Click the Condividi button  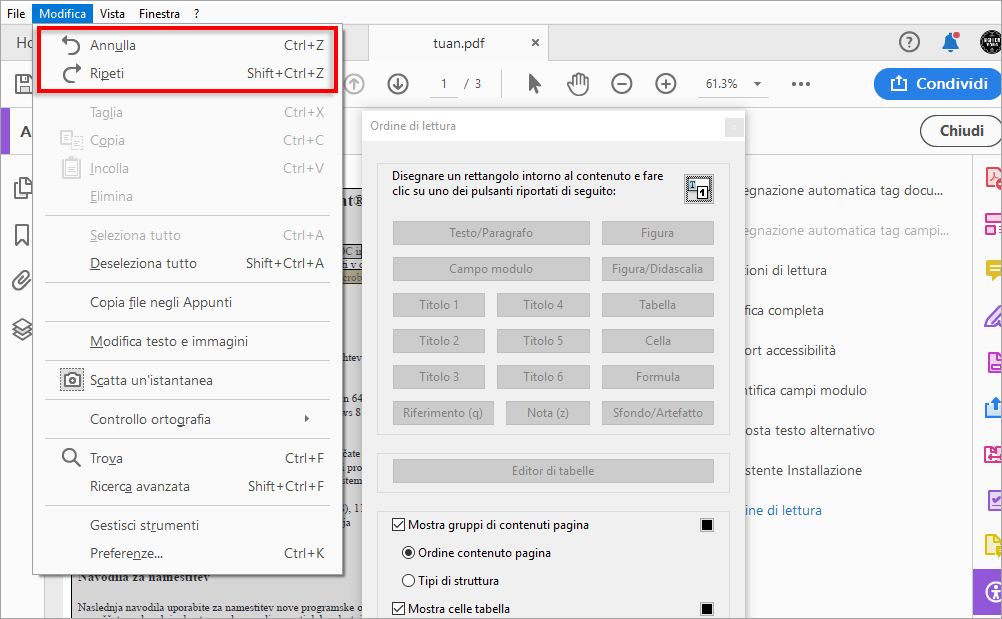936,84
